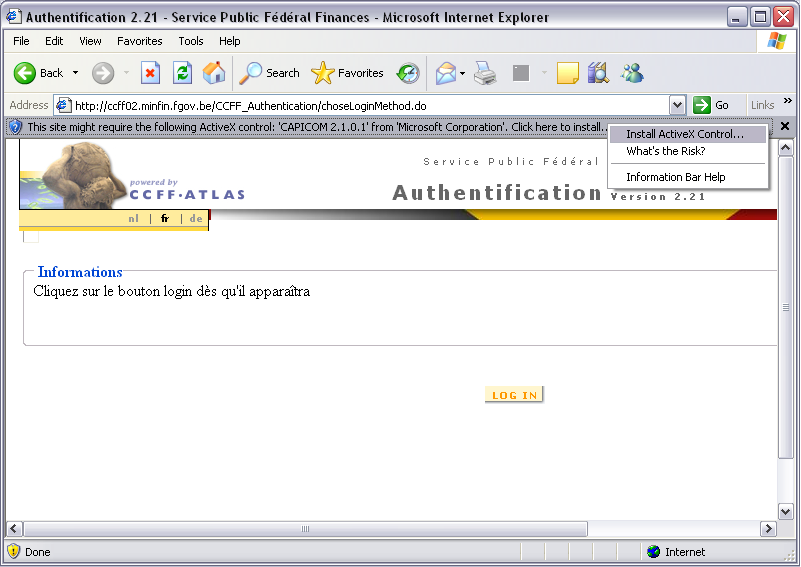
Task: Open the View menu
Action: click(90, 41)
